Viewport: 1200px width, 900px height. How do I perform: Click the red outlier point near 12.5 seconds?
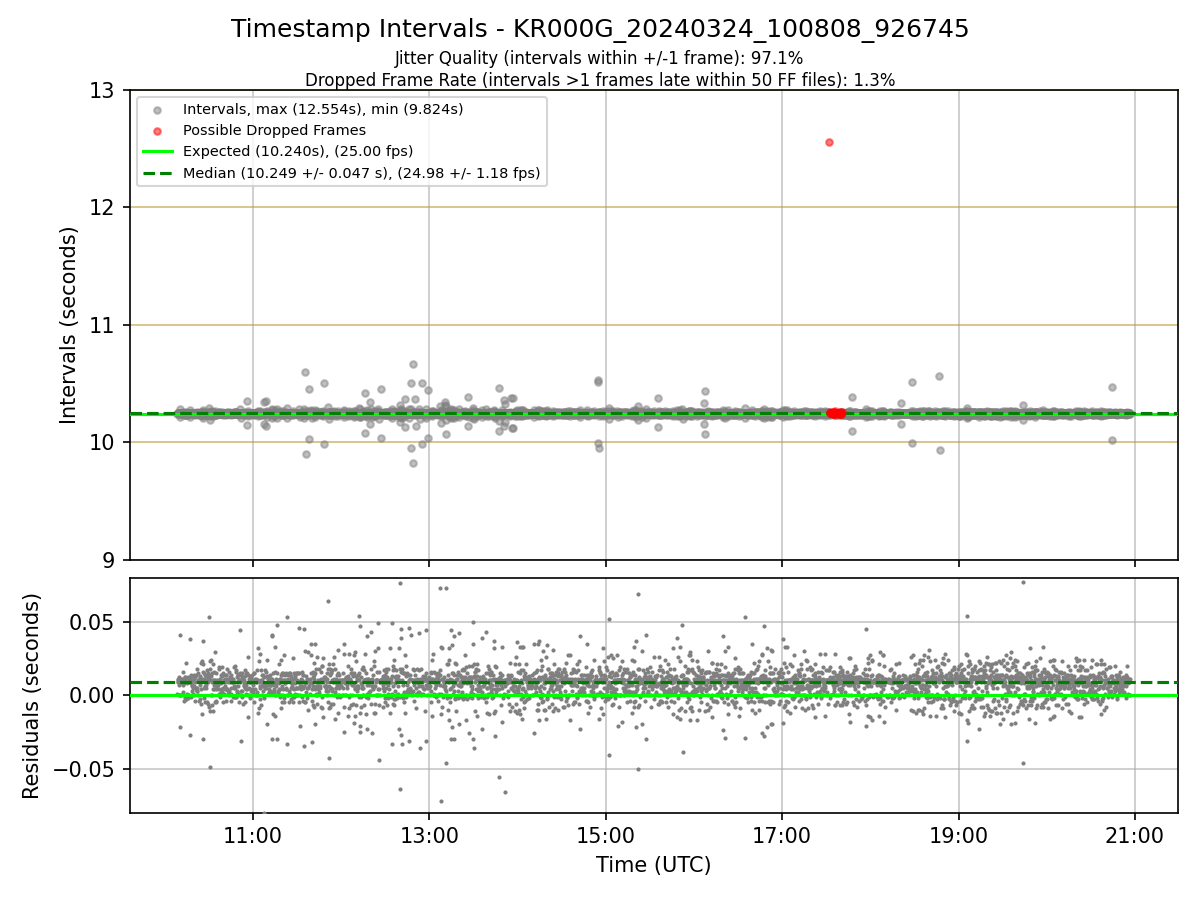(829, 142)
